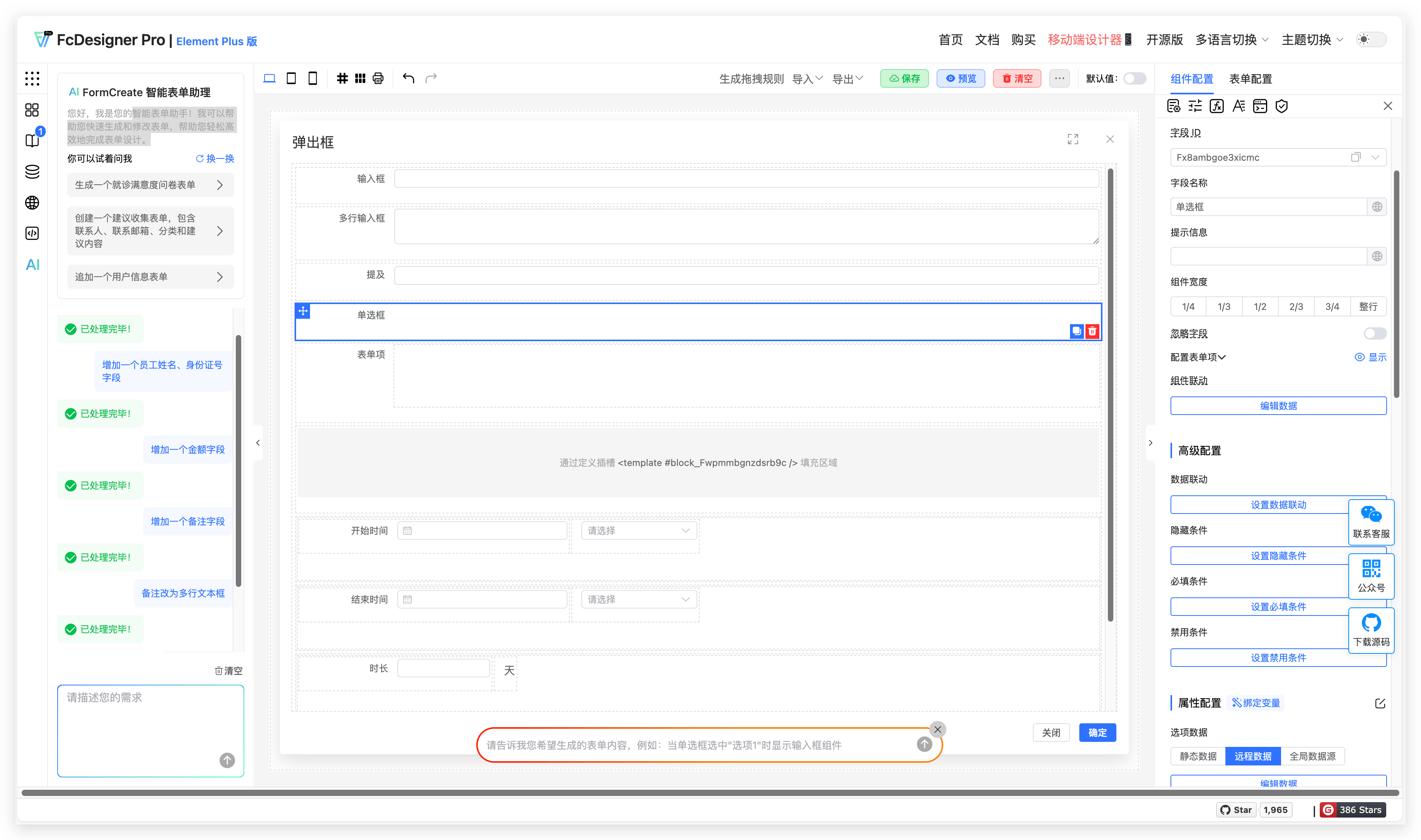Open the validation shield icon tab
This screenshot has height=840, width=1421.
pyautogui.click(x=1282, y=106)
